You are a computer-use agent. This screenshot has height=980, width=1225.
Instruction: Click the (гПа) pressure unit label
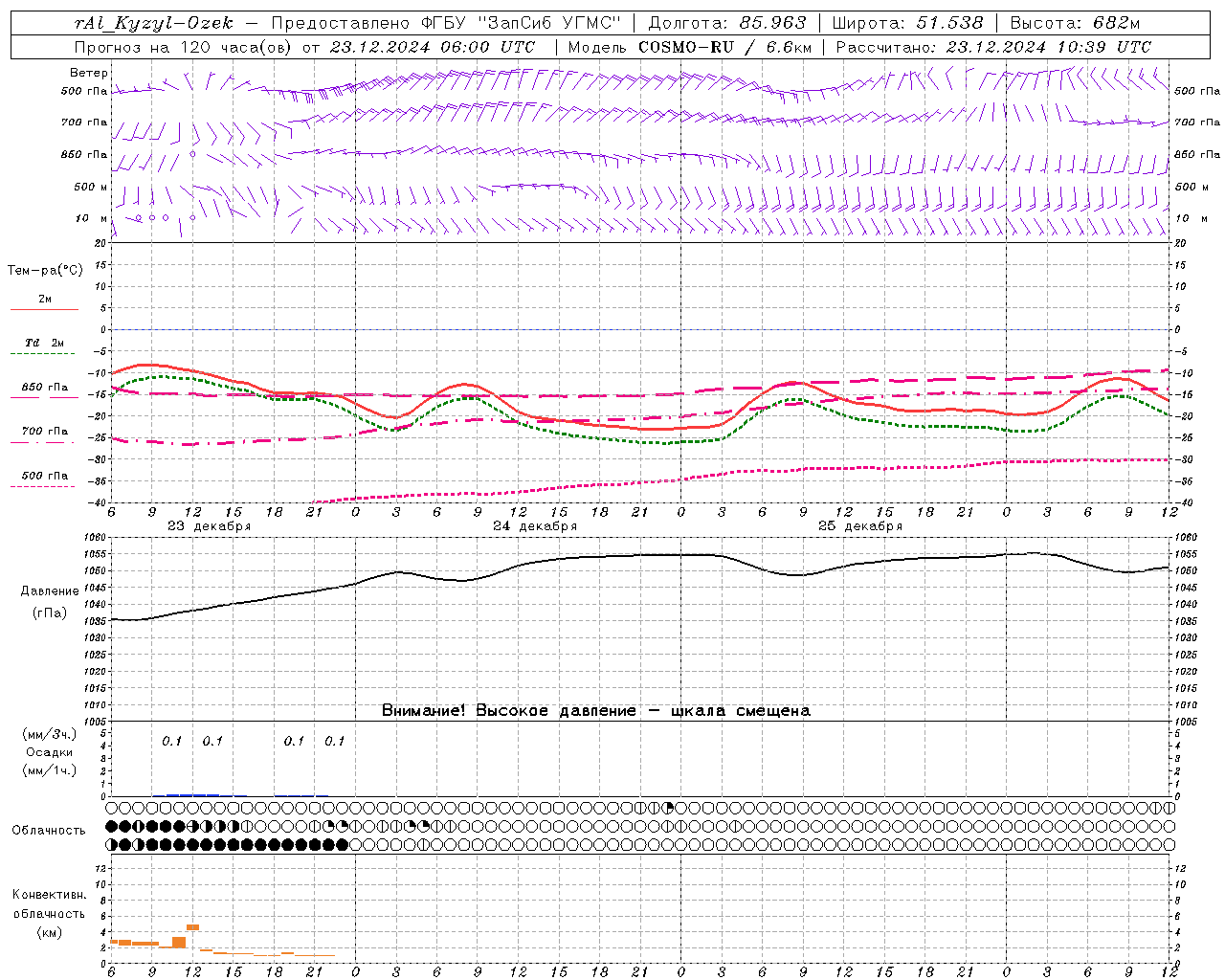(50, 612)
